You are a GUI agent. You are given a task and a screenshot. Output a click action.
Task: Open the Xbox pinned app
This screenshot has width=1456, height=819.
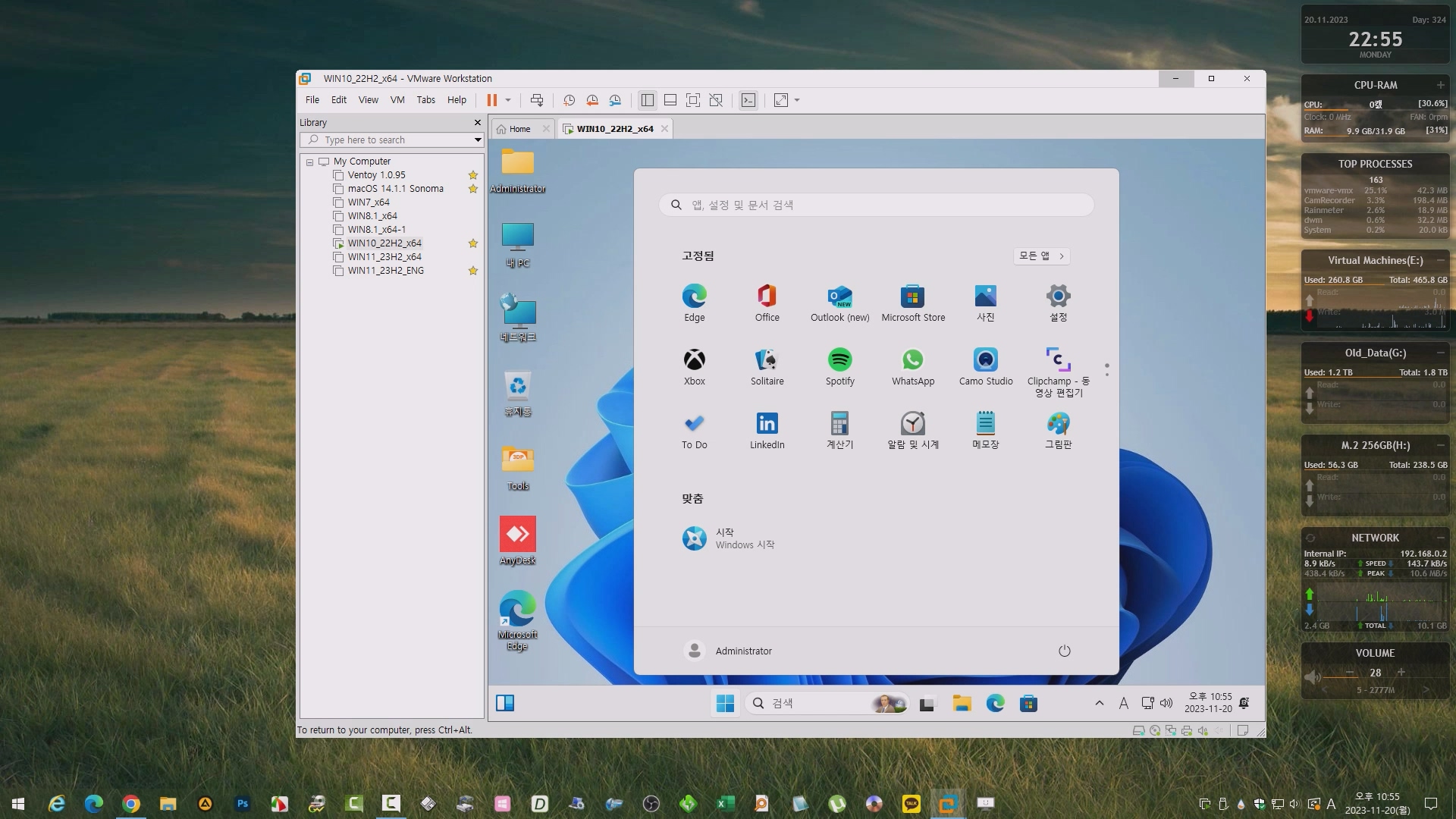pos(694,366)
